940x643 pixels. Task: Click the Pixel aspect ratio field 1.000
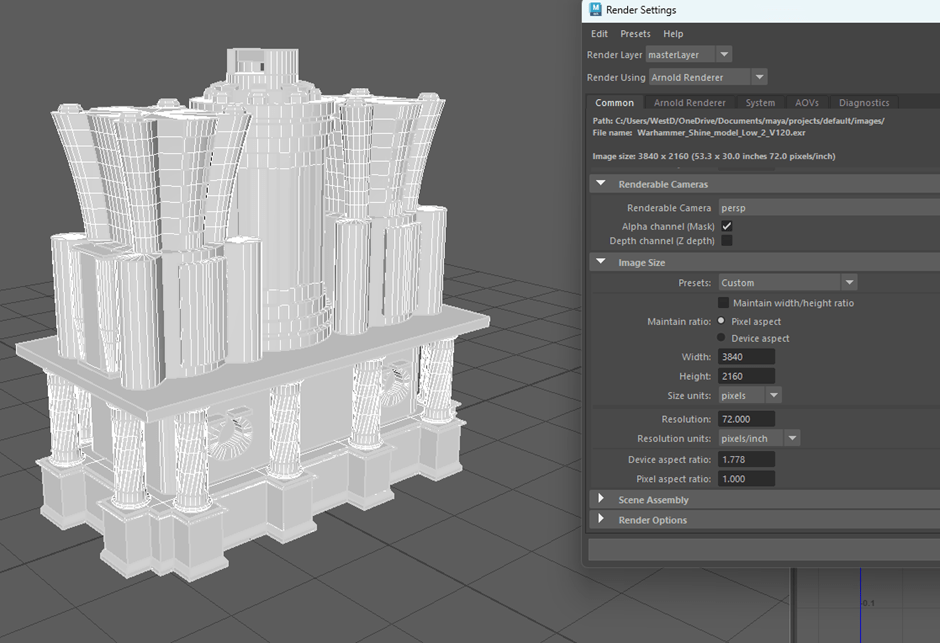click(746, 479)
